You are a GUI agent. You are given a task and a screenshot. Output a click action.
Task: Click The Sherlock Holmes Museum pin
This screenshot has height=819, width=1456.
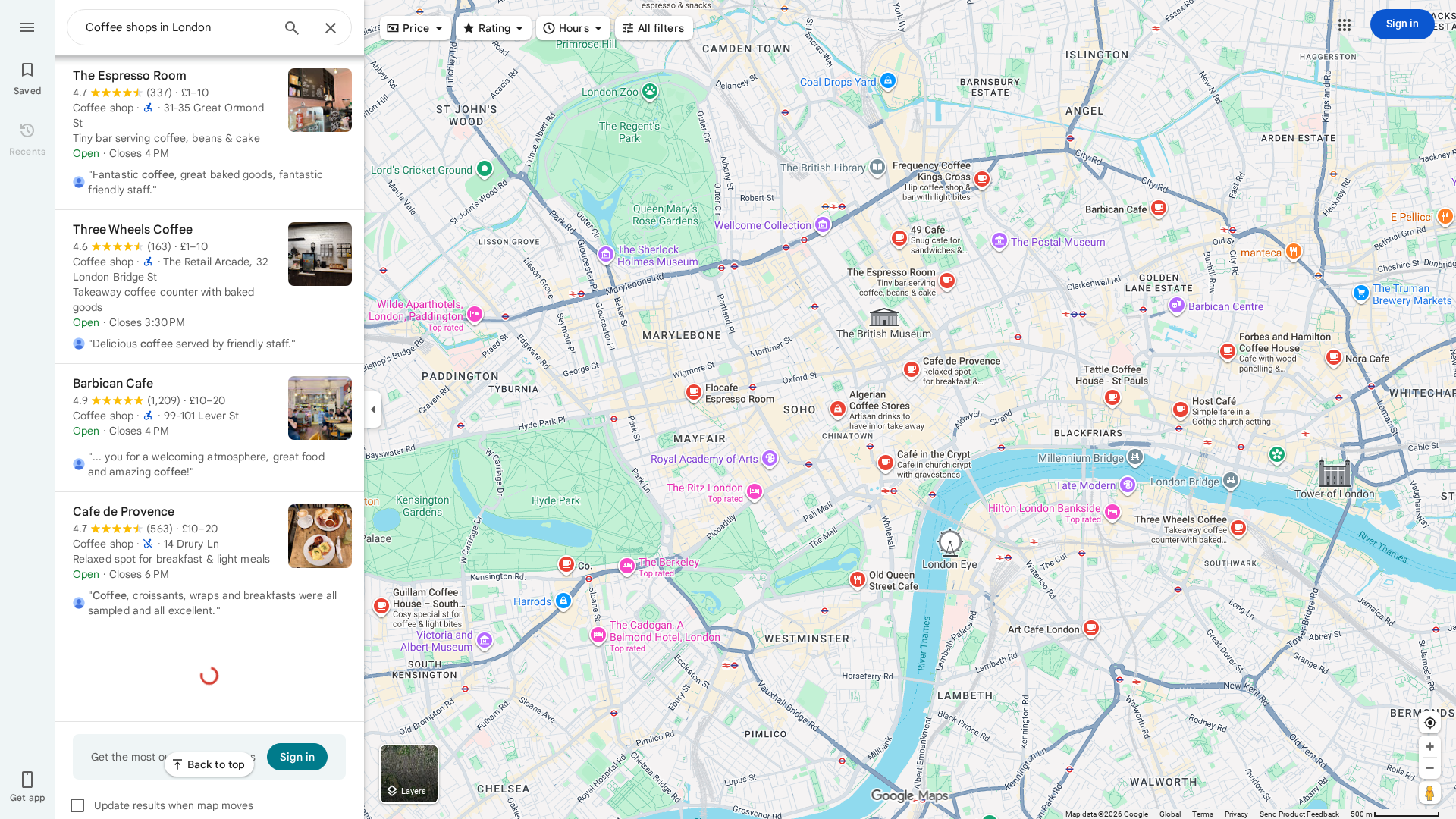point(605,254)
